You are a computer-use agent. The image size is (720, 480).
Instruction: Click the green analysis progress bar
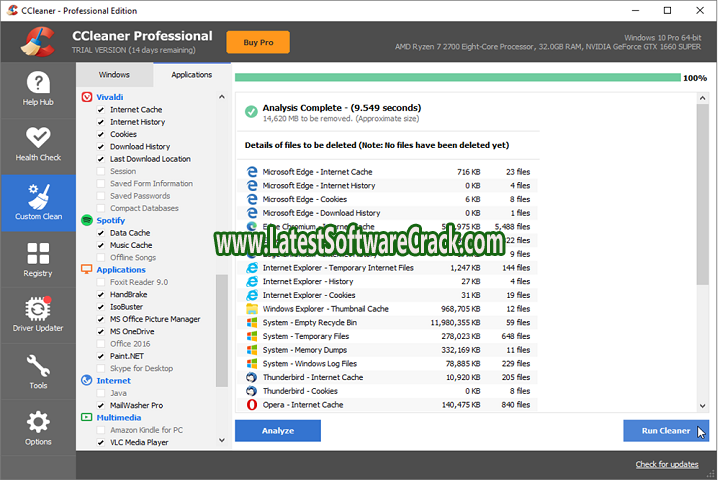(x=458, y=78)
